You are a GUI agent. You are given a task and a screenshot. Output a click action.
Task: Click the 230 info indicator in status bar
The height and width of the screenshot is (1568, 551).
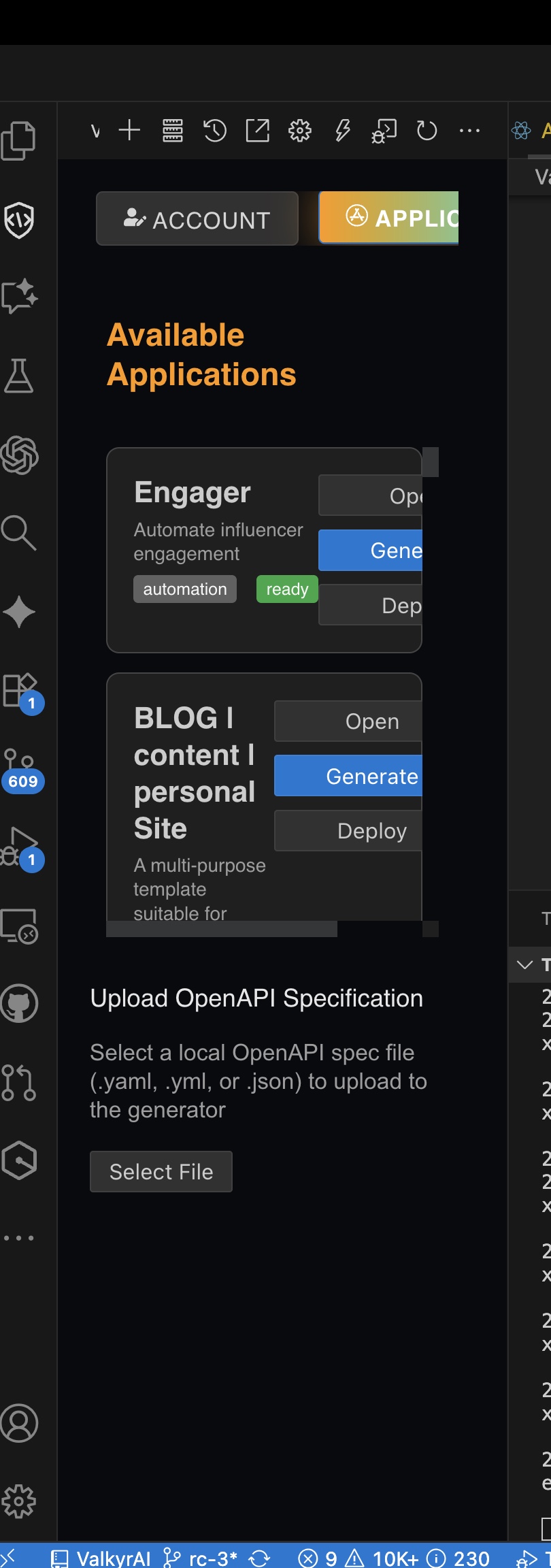tap(458, 1558)
